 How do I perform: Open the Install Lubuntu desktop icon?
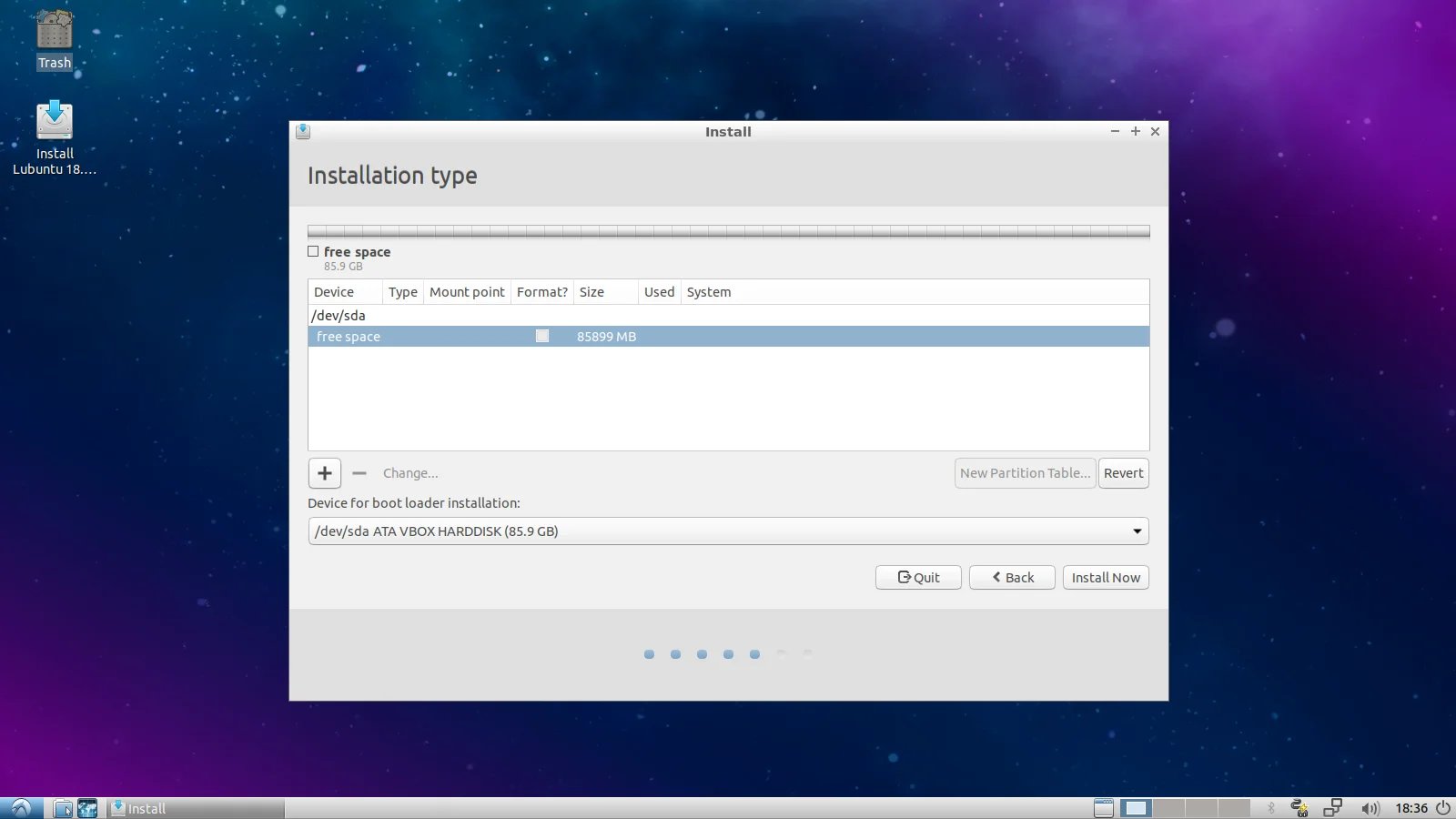(55, 122)
